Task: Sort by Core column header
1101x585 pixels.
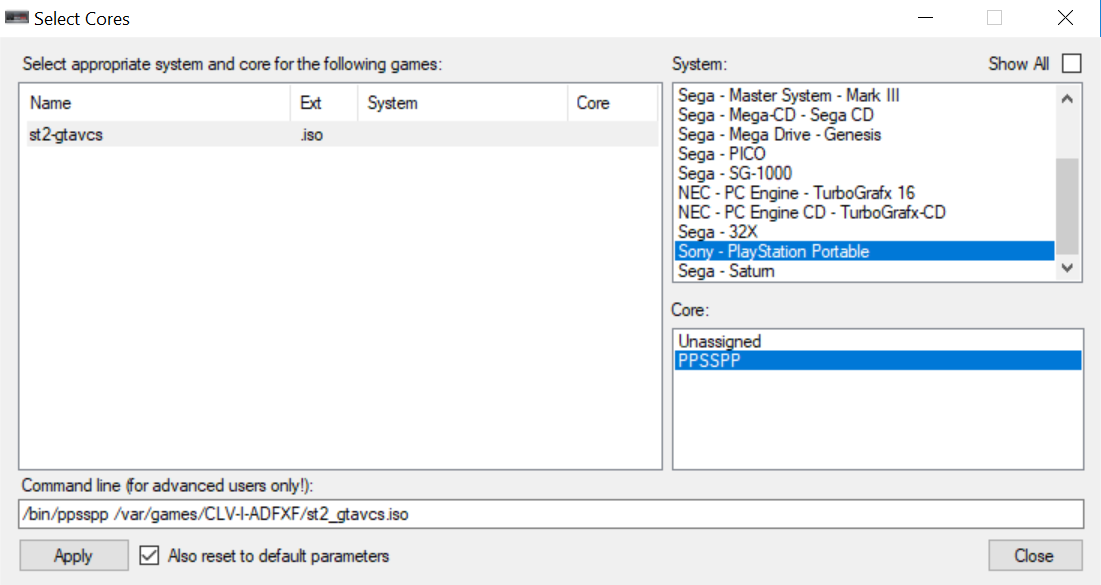Action: tap(613, 103)
